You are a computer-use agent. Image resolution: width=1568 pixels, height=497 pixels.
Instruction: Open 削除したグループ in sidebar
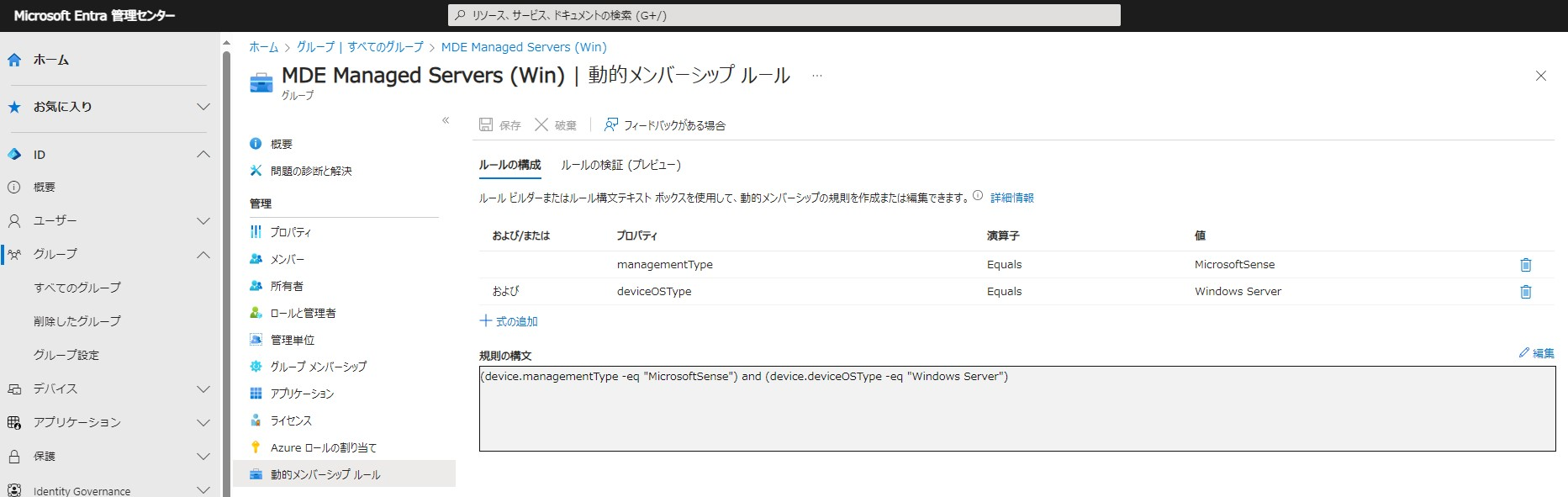[x=77, y=321]
